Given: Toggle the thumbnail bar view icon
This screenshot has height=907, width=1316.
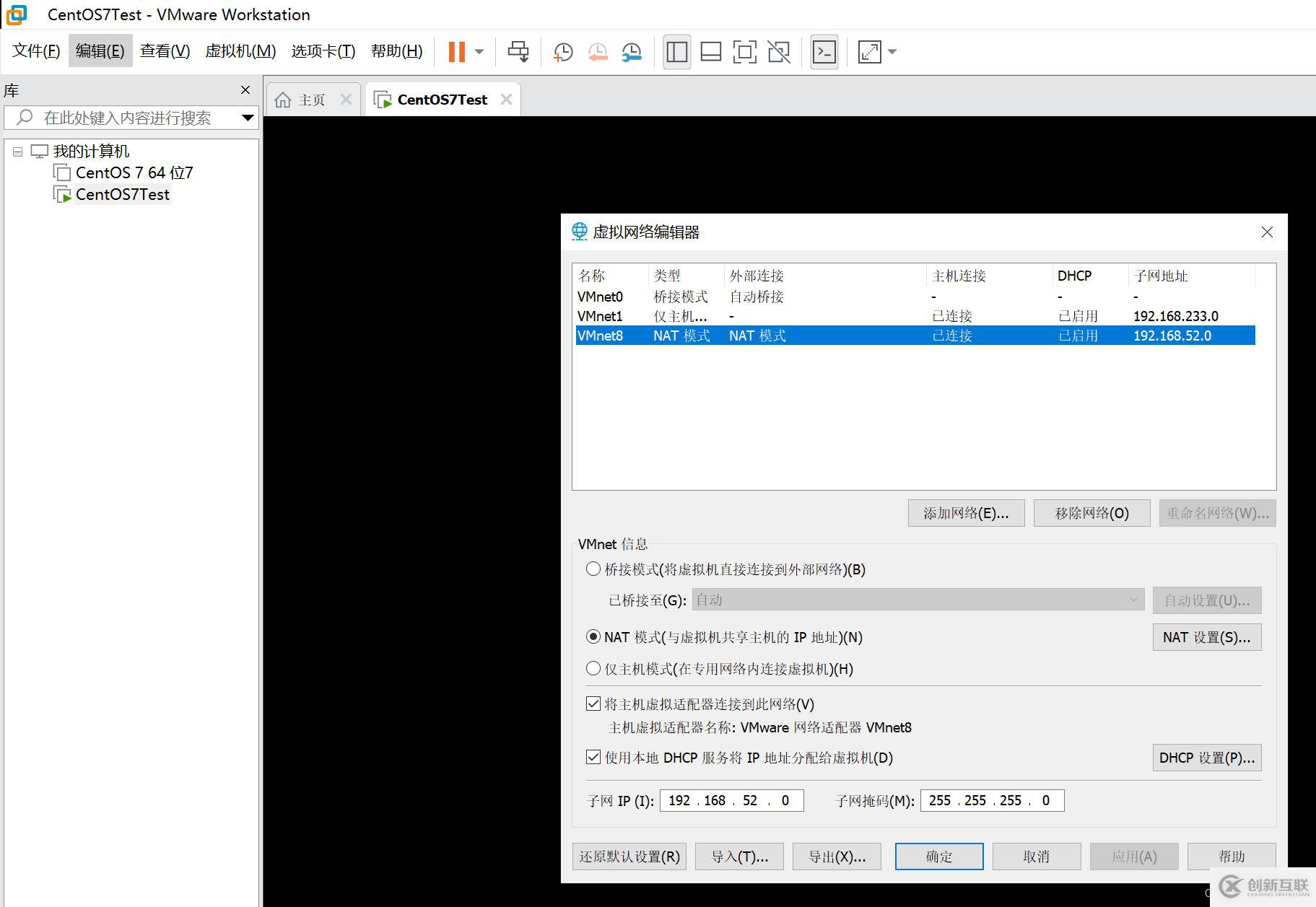Looking at the screenshot, I should click(x=711, y=51).
